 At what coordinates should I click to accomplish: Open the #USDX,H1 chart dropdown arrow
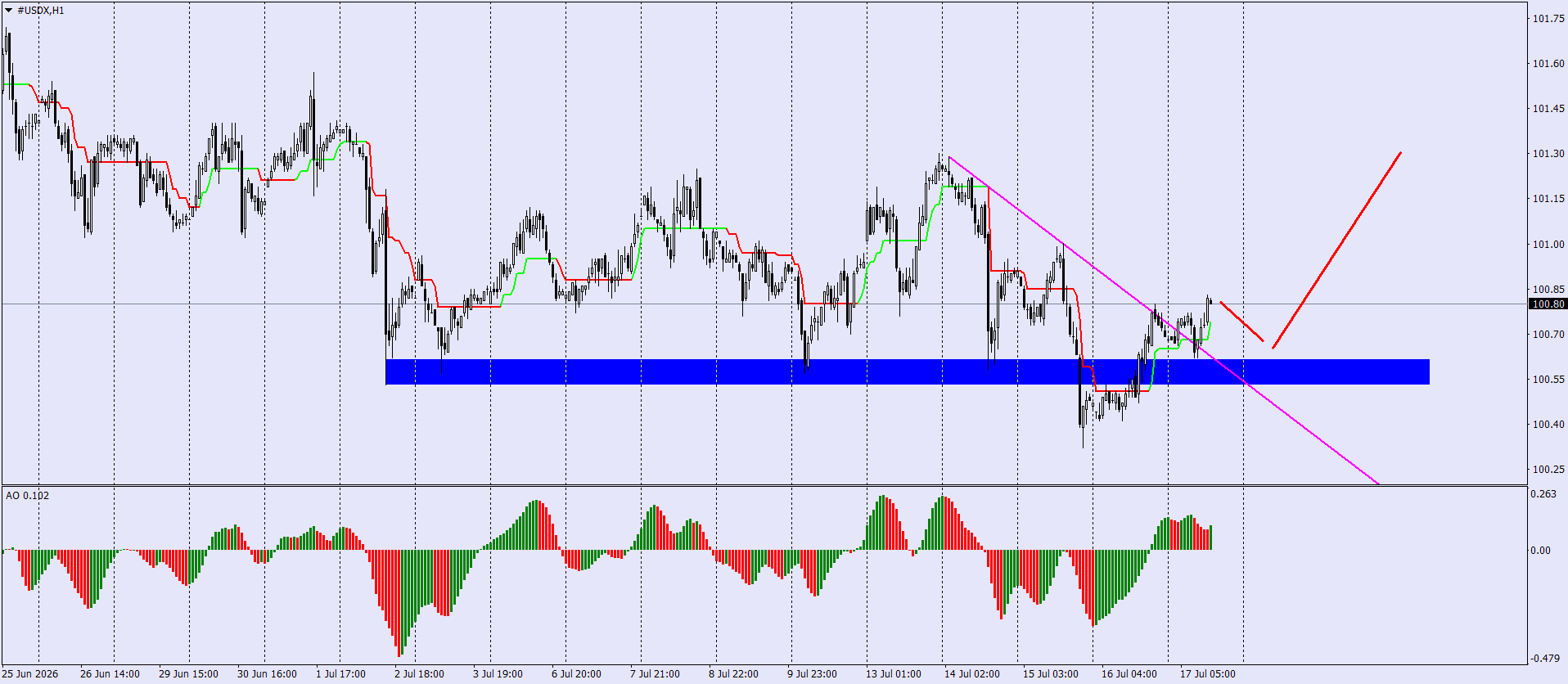point(8,11)
